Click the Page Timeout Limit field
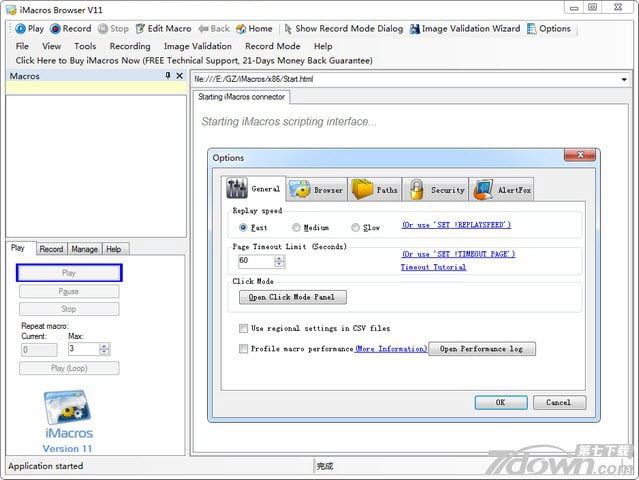Image resolution: width=639 pixels, height=480 pixels. pyautogui.click(x=256, y=261)
